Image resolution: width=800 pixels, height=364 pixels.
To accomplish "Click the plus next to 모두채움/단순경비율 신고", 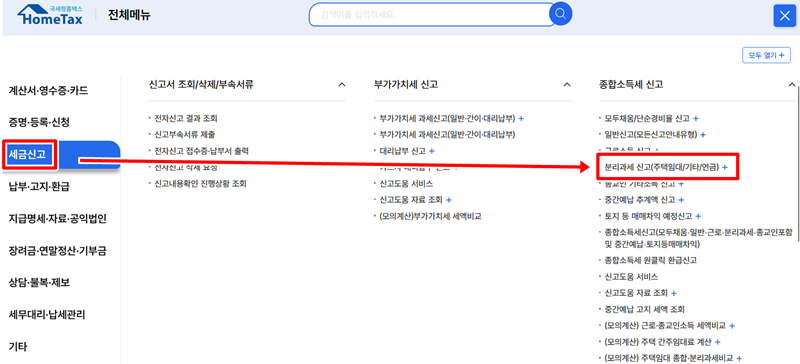I will 696,118.
